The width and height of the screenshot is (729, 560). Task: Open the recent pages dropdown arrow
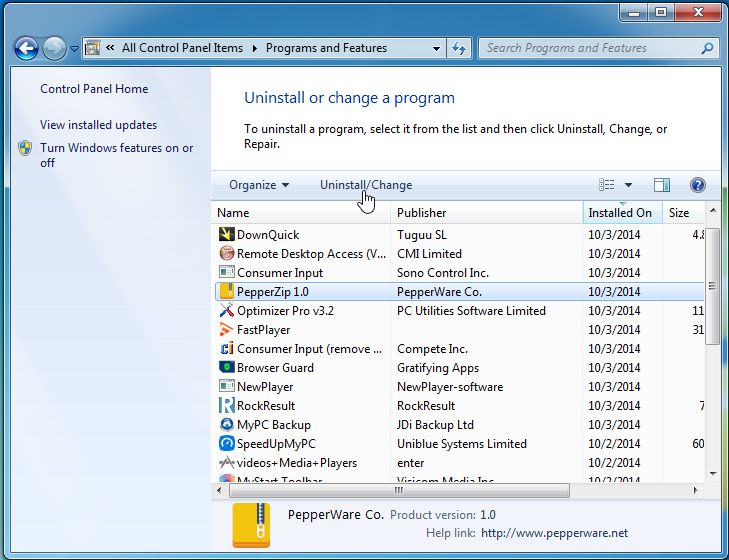(x=74, y=48)
